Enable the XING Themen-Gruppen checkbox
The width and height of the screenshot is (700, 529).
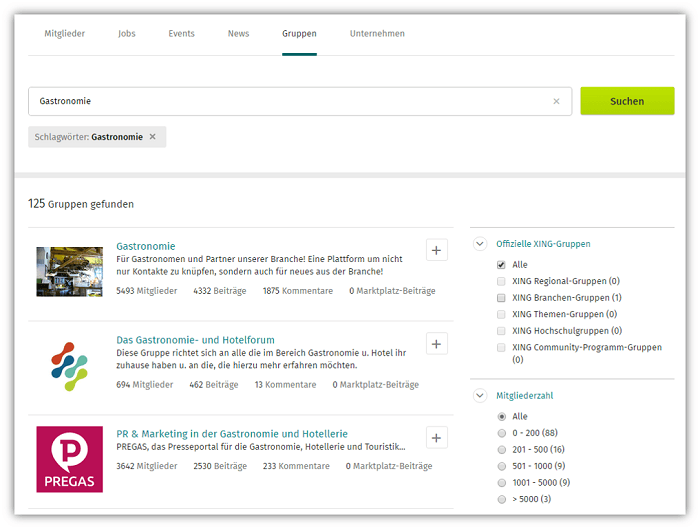click(501, 314)
